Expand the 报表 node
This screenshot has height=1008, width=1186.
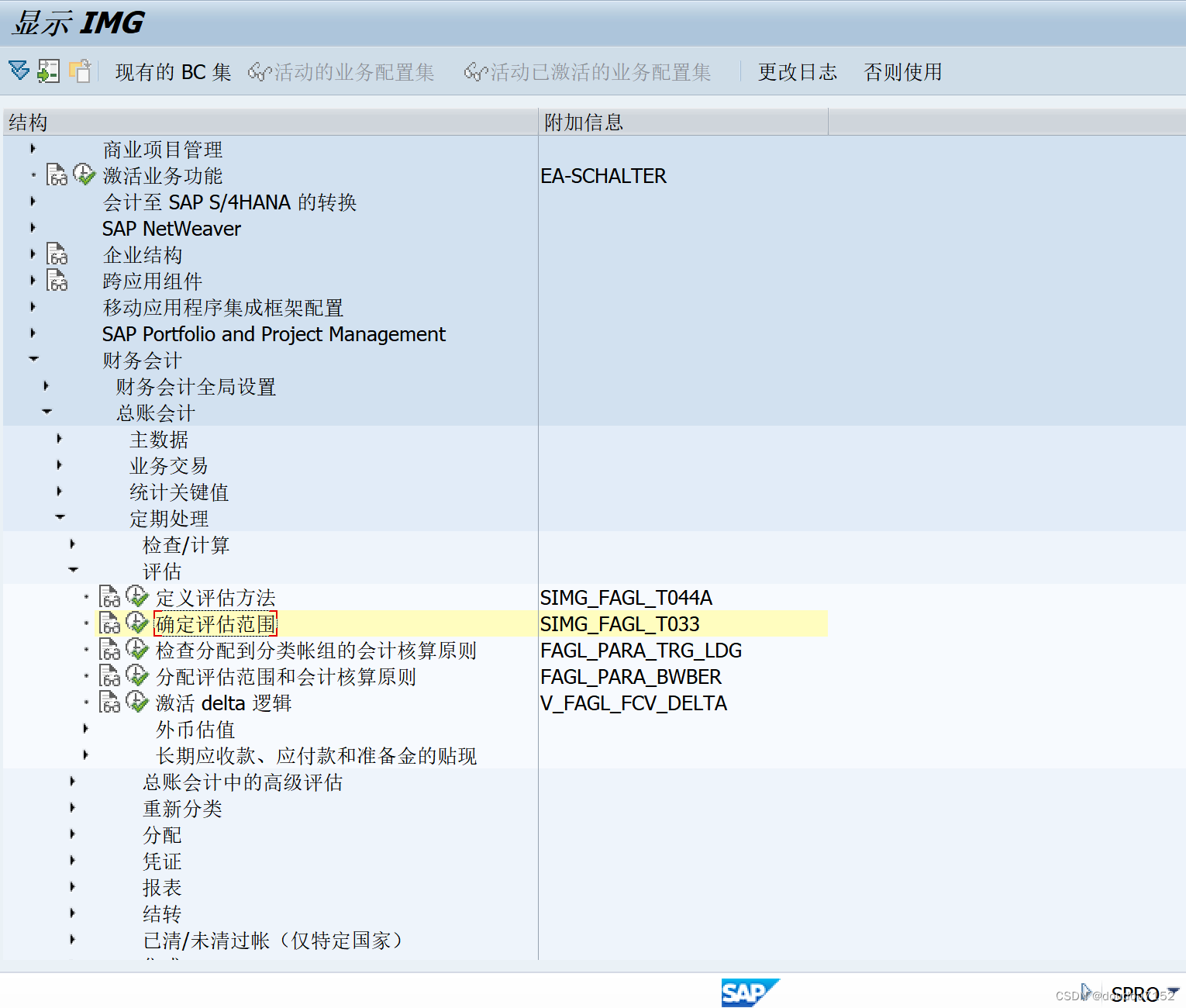pyautogui.click(x=72, y=886)
